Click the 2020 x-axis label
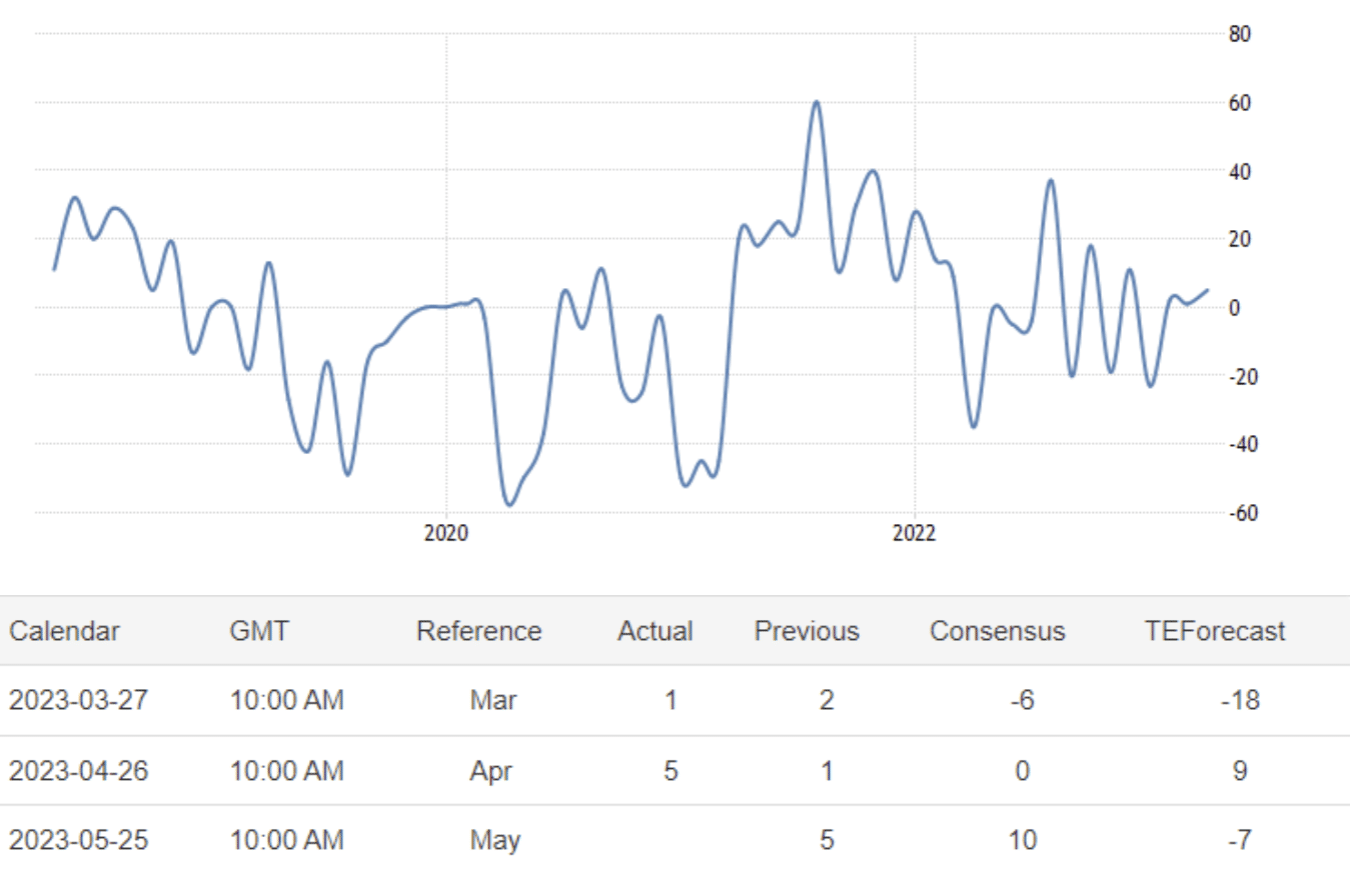This screenshot has width=1350, height=870. coord(446,534)
